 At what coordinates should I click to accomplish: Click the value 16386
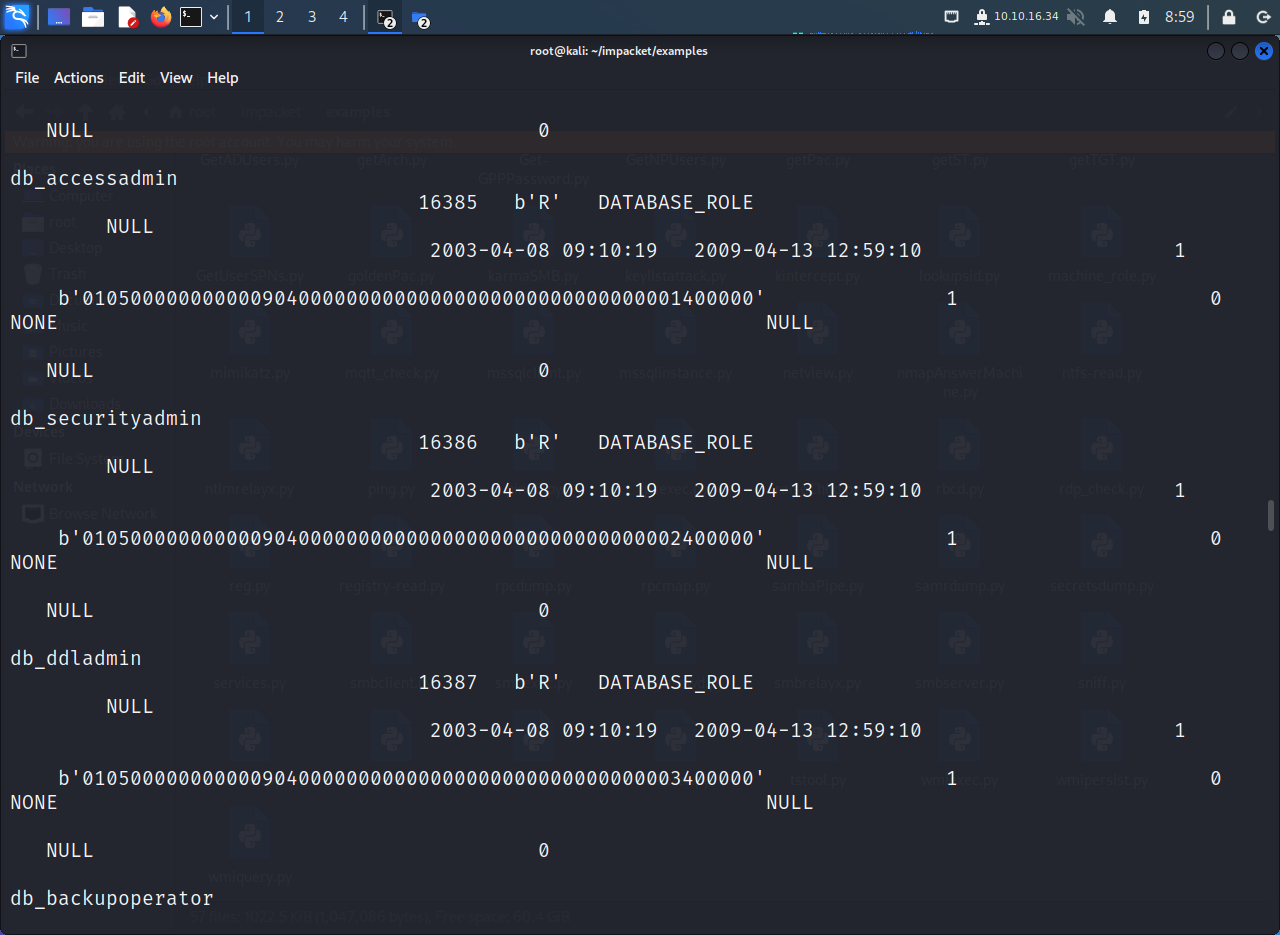[448, 443]
